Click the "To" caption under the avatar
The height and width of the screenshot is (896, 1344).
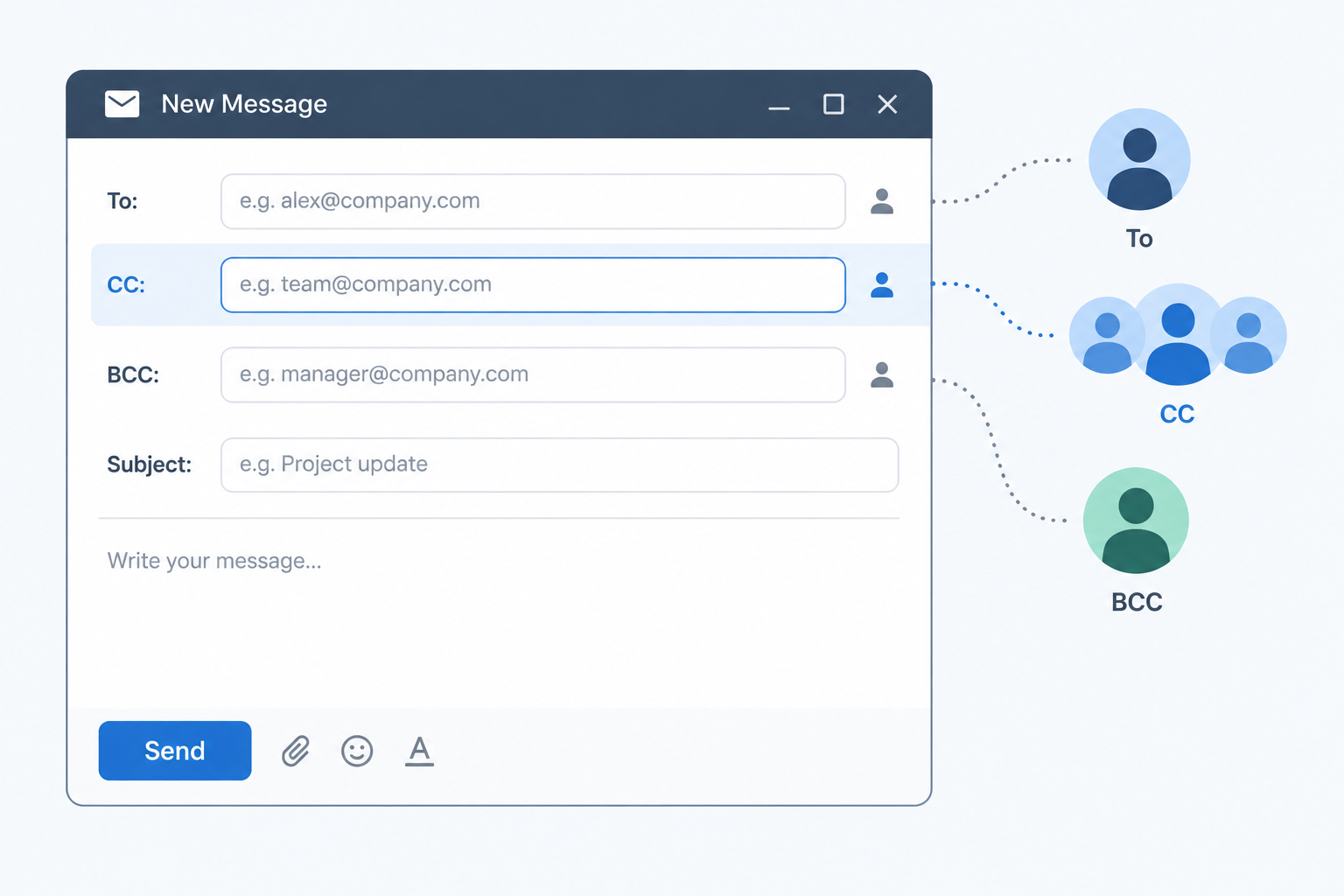click(1139, 239)
